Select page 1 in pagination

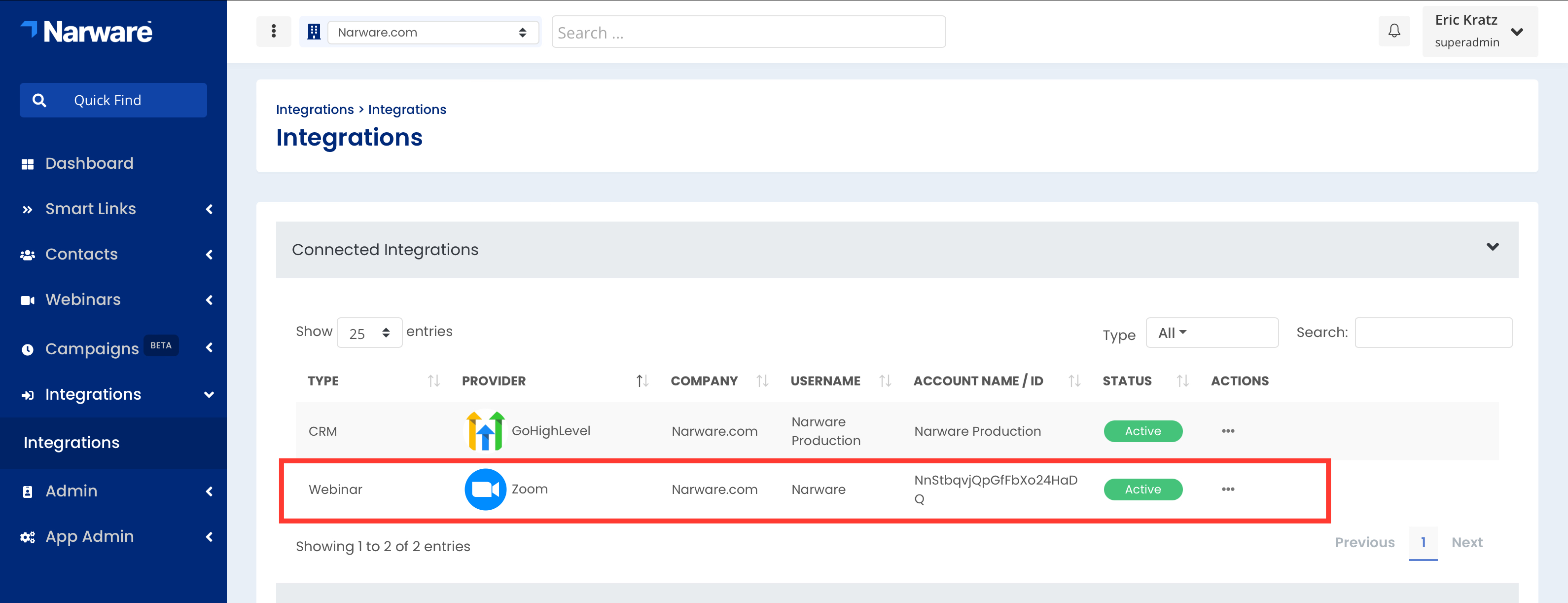click(x=1423, y=543)
